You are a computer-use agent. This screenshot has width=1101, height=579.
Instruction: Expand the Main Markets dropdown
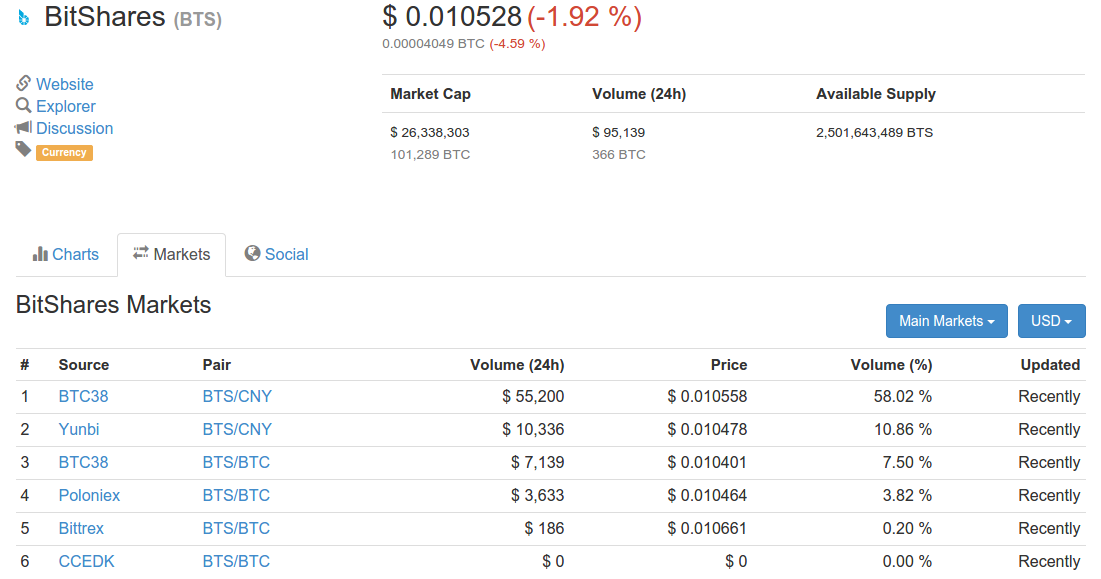tap(947, 321)
